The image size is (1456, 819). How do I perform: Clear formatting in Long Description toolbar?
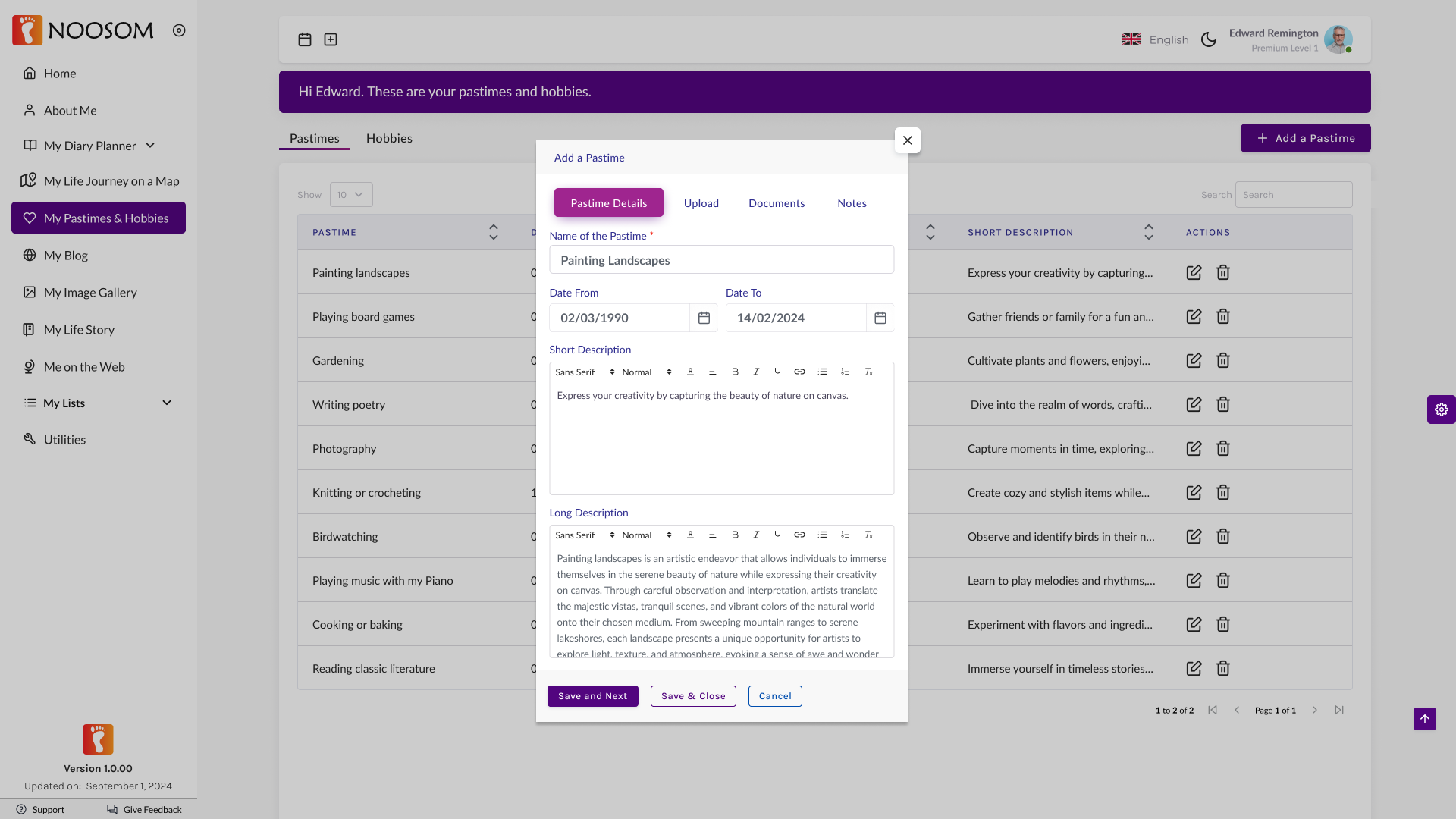[x=868, y=535]
